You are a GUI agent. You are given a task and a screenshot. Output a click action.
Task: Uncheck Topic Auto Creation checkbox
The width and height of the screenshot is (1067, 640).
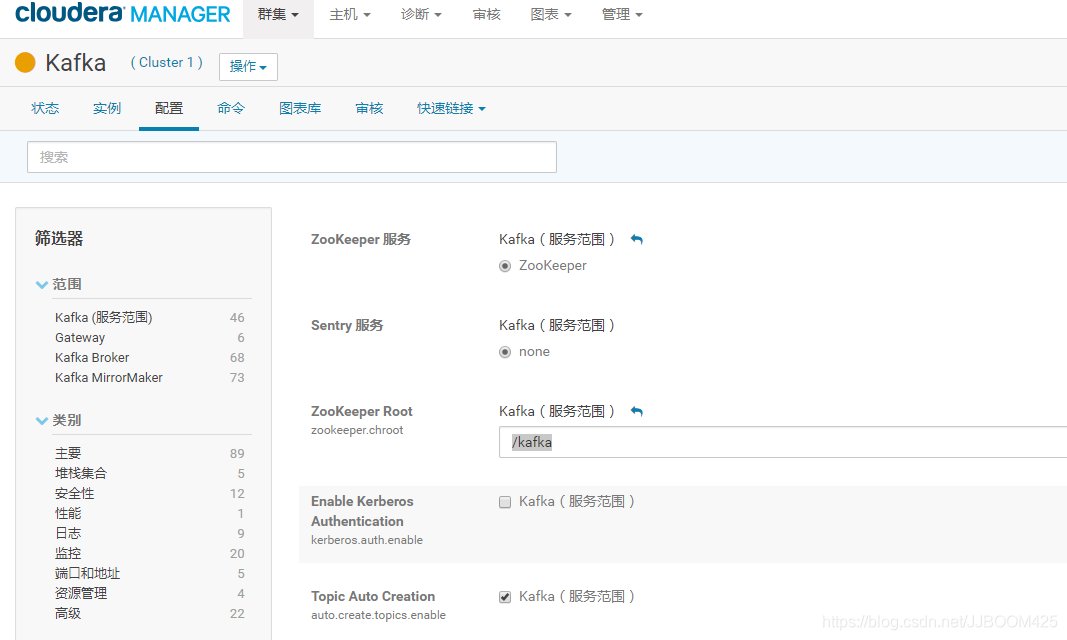click(x=505, y=597)
